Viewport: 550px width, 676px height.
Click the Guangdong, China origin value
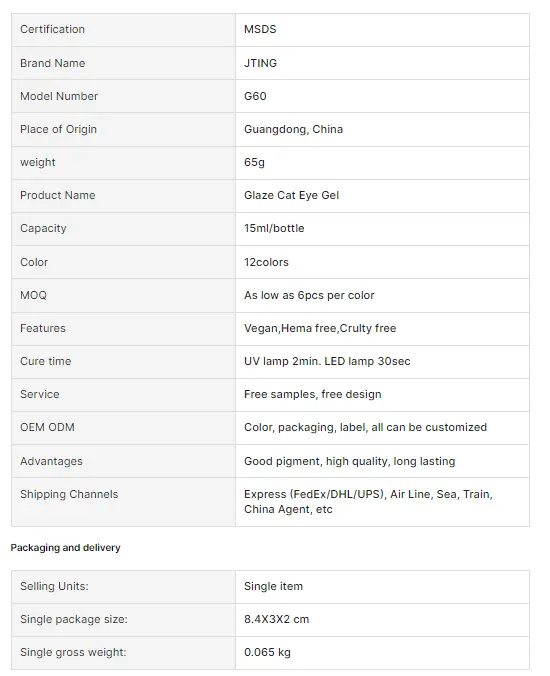(293, 129)
